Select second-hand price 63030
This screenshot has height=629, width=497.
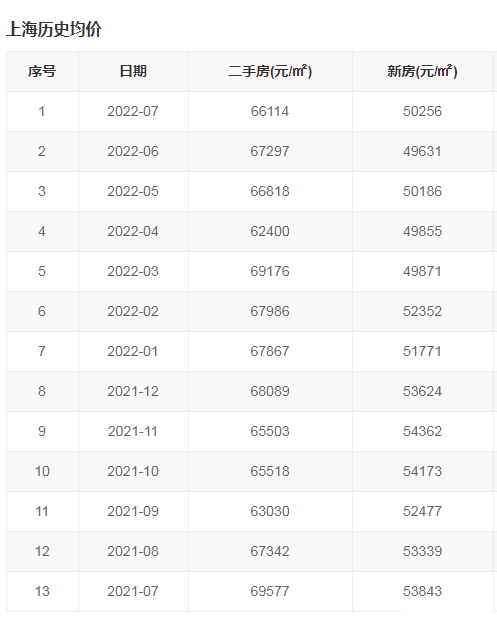[270, 511]
